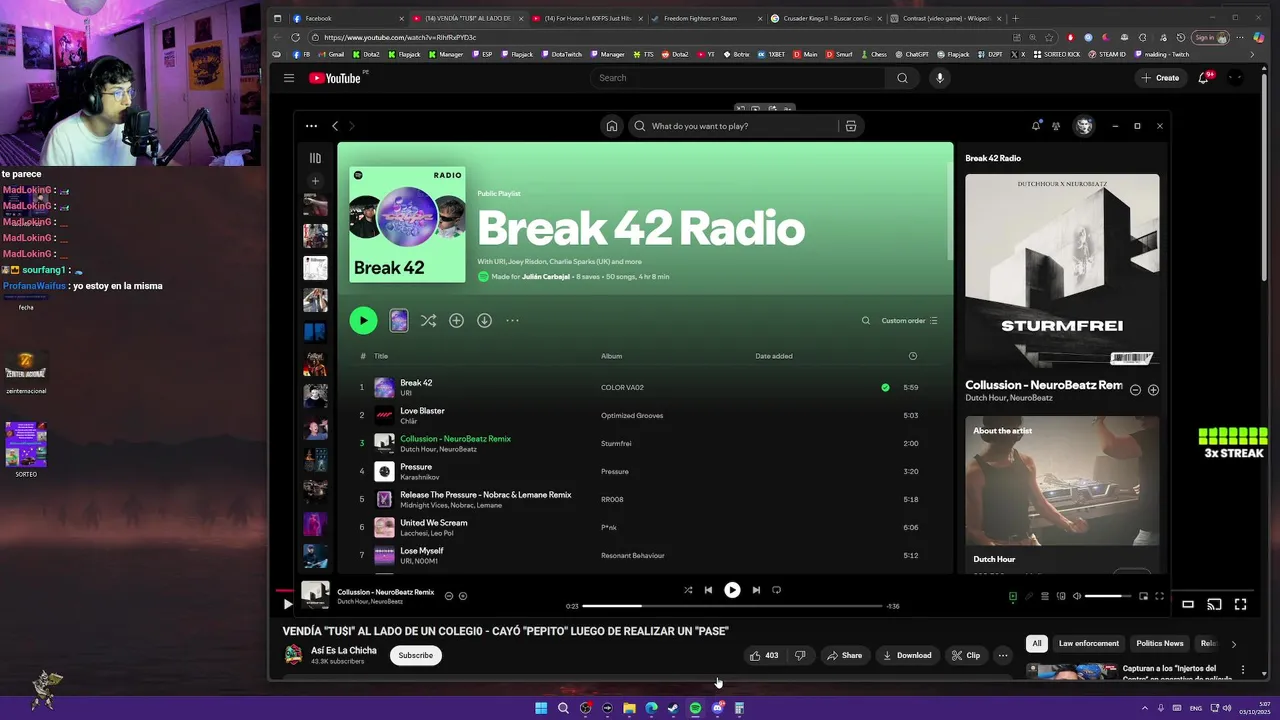Play the Break 42 Radio playlist
The width and height of the screenshot is (1280, 720).
tap(363, 320)
